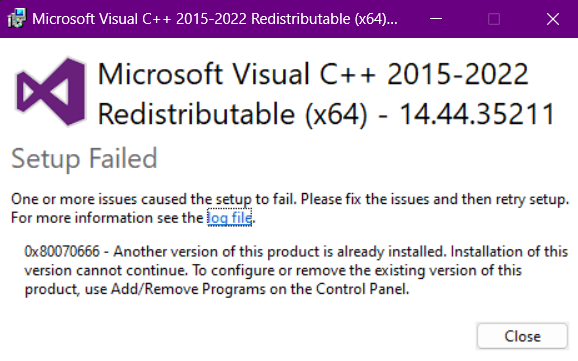Click the text 'For more information see the'

(x=107, y=218)
